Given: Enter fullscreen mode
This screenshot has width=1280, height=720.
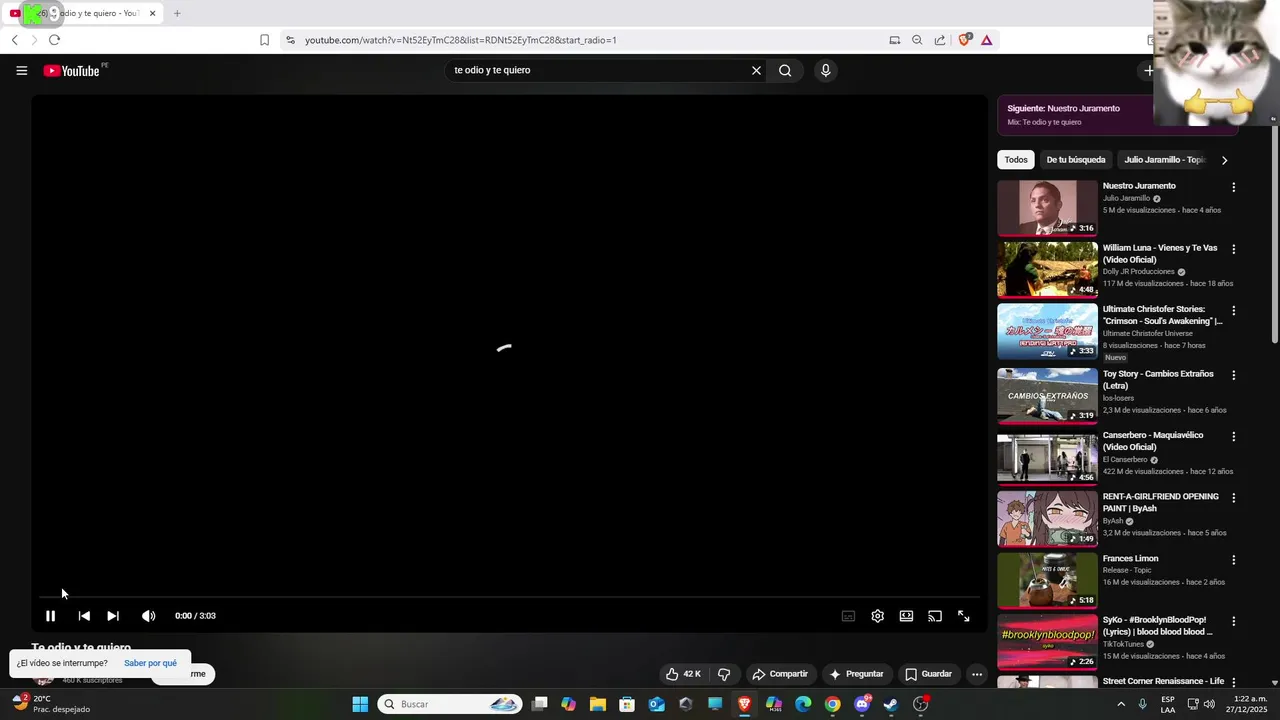Looking at the screenshot, I should 964,616.
